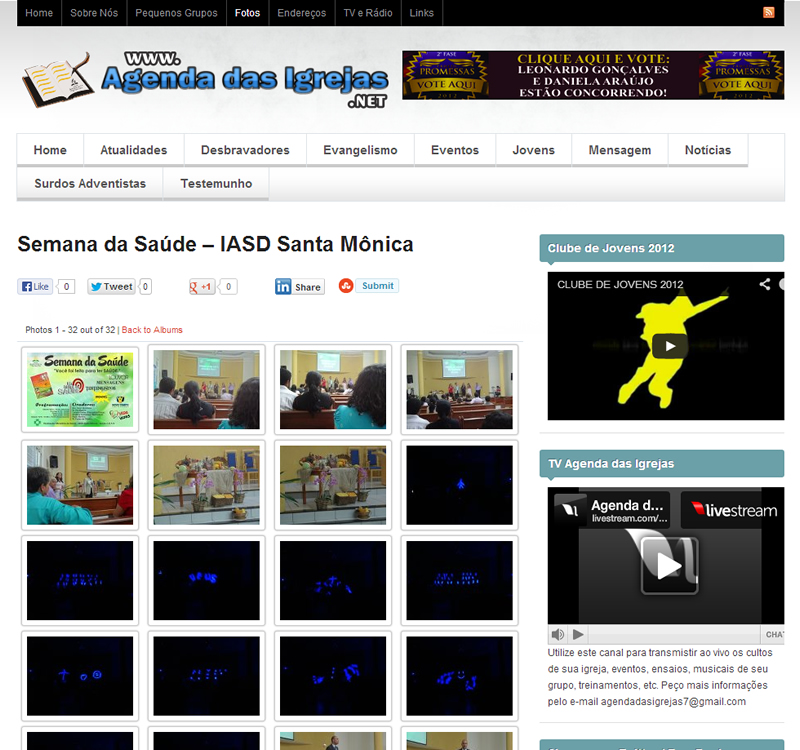Viewport: 800px width, 750px height.
Task: Select the Mensagem category tab
Action: (x=619, y=150)
